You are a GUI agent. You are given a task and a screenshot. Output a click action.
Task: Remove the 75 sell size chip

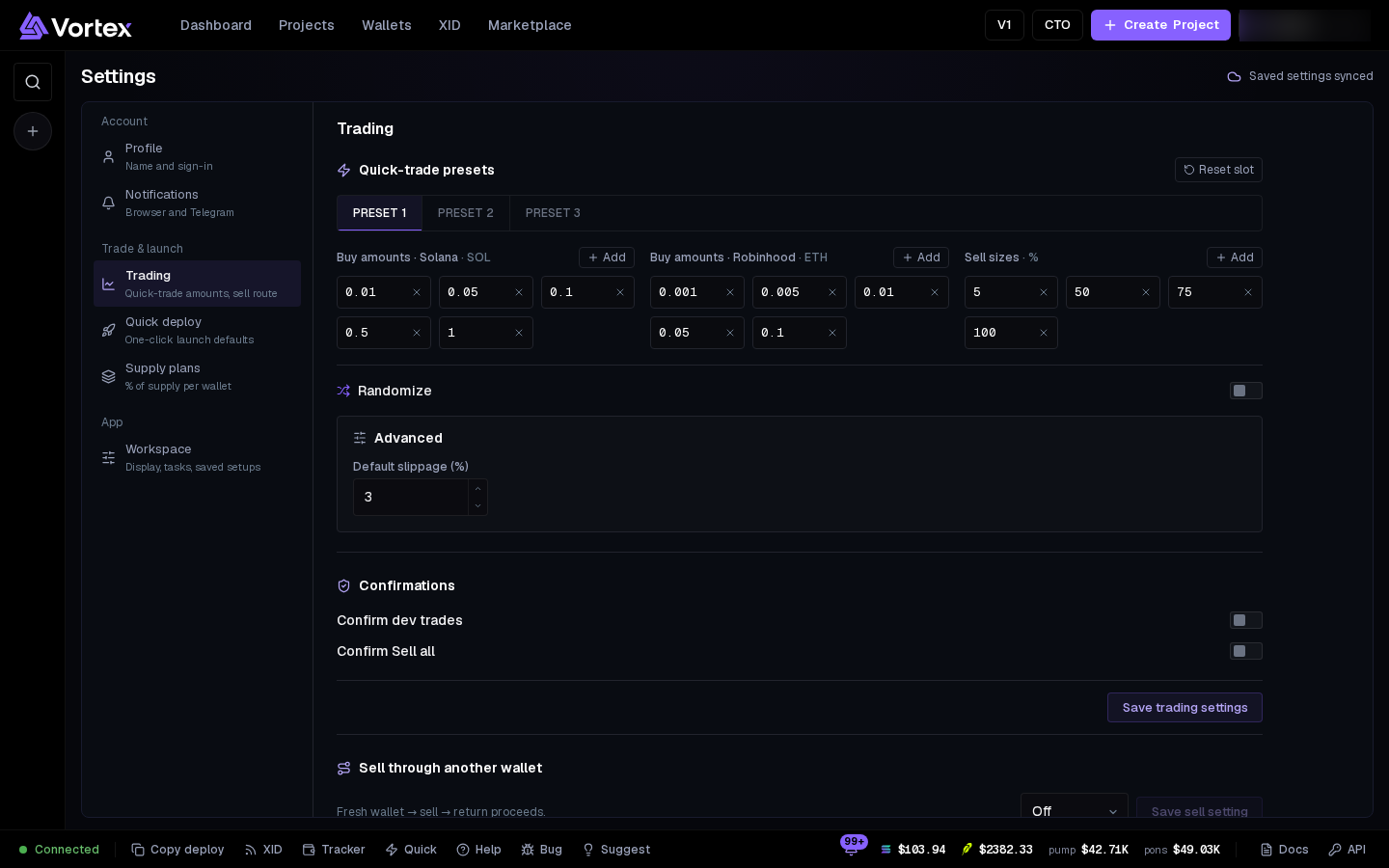tap(1248, 292)
